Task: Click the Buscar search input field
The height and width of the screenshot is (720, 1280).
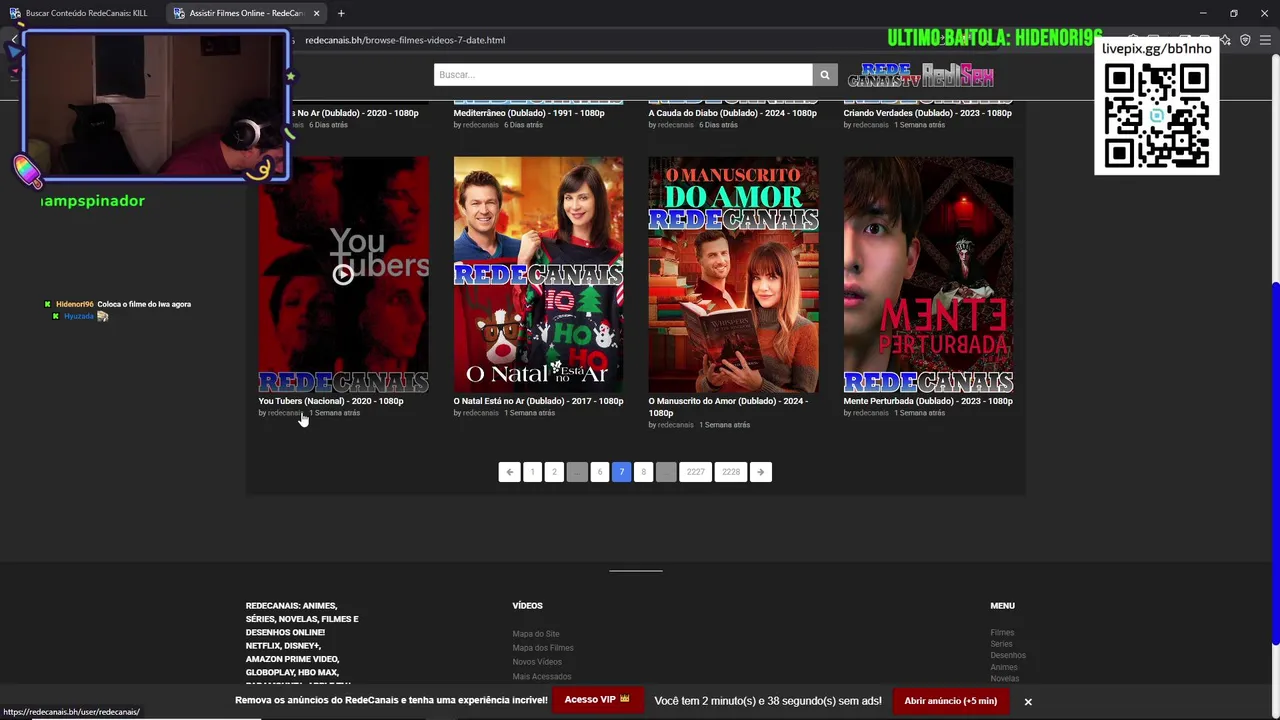Action: [623, 75]
